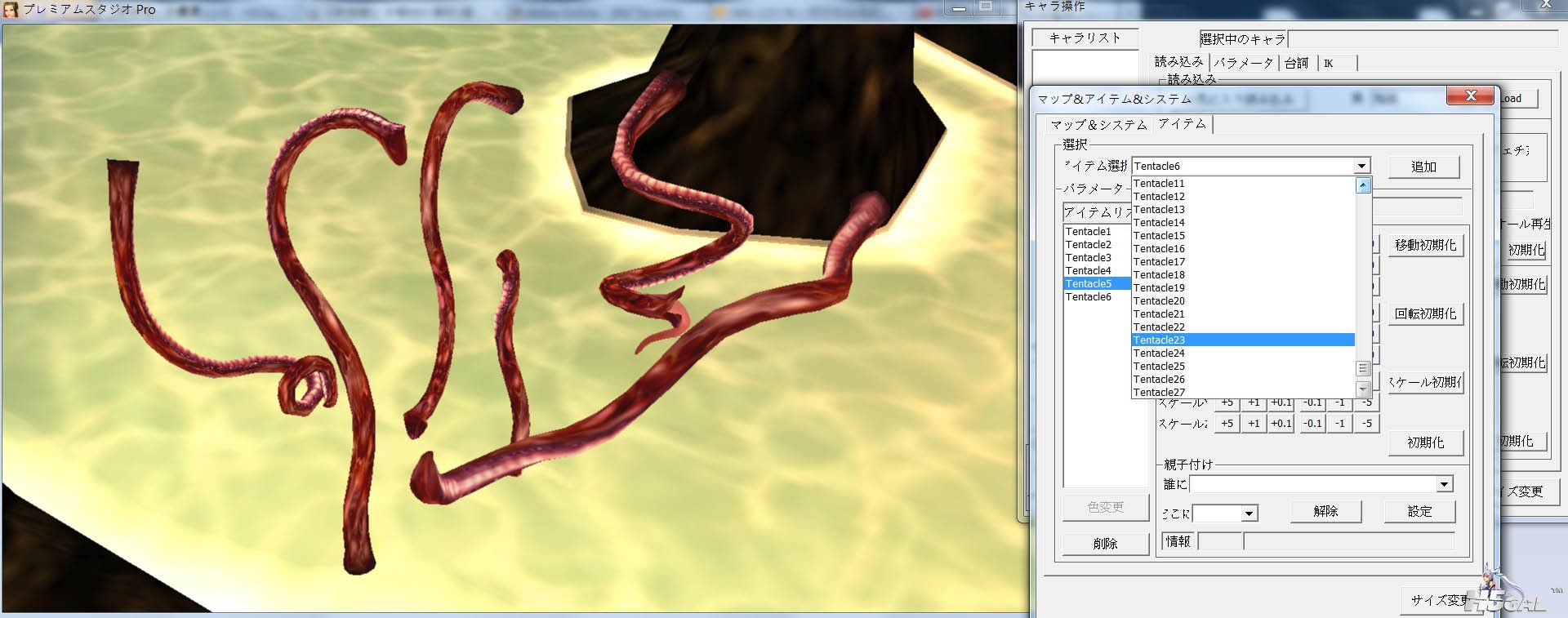Click the キャラリスト header in character window

[x=1085, y=38]
